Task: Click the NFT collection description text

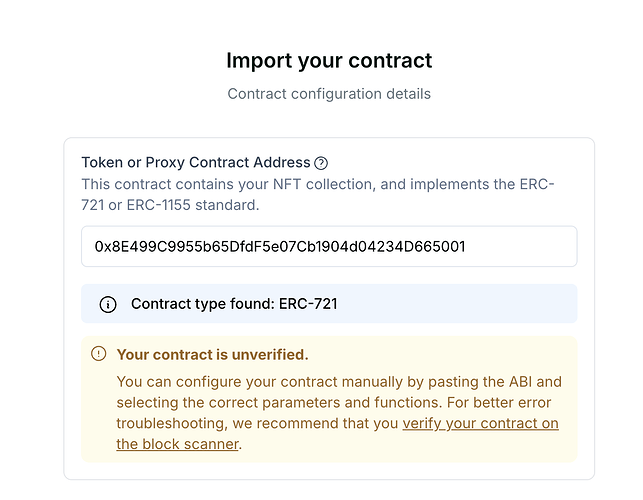Action: (x=317, y=195)
